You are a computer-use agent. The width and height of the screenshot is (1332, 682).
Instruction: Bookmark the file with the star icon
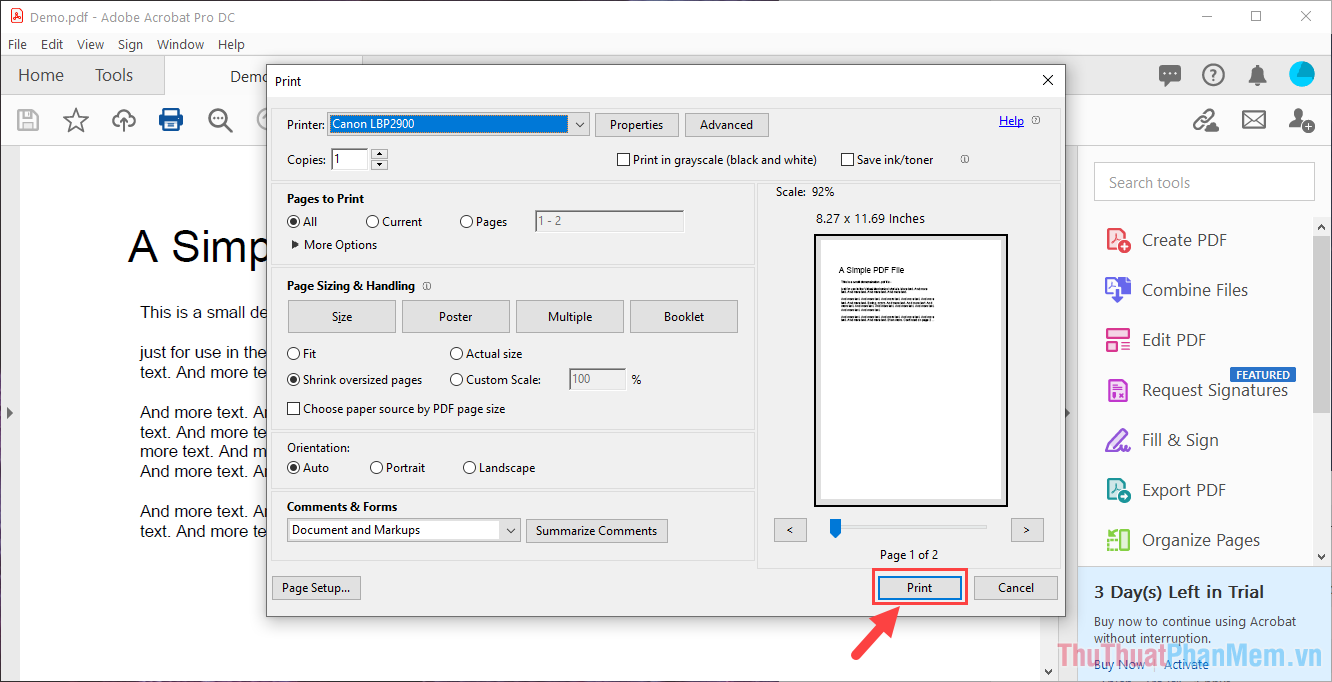tap(76, 121)
